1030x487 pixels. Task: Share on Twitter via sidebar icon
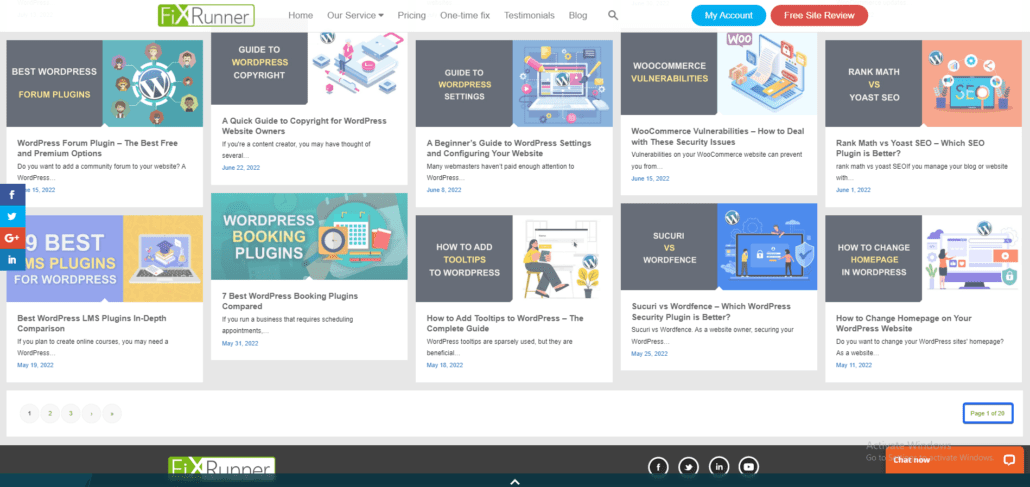(12, 216)
